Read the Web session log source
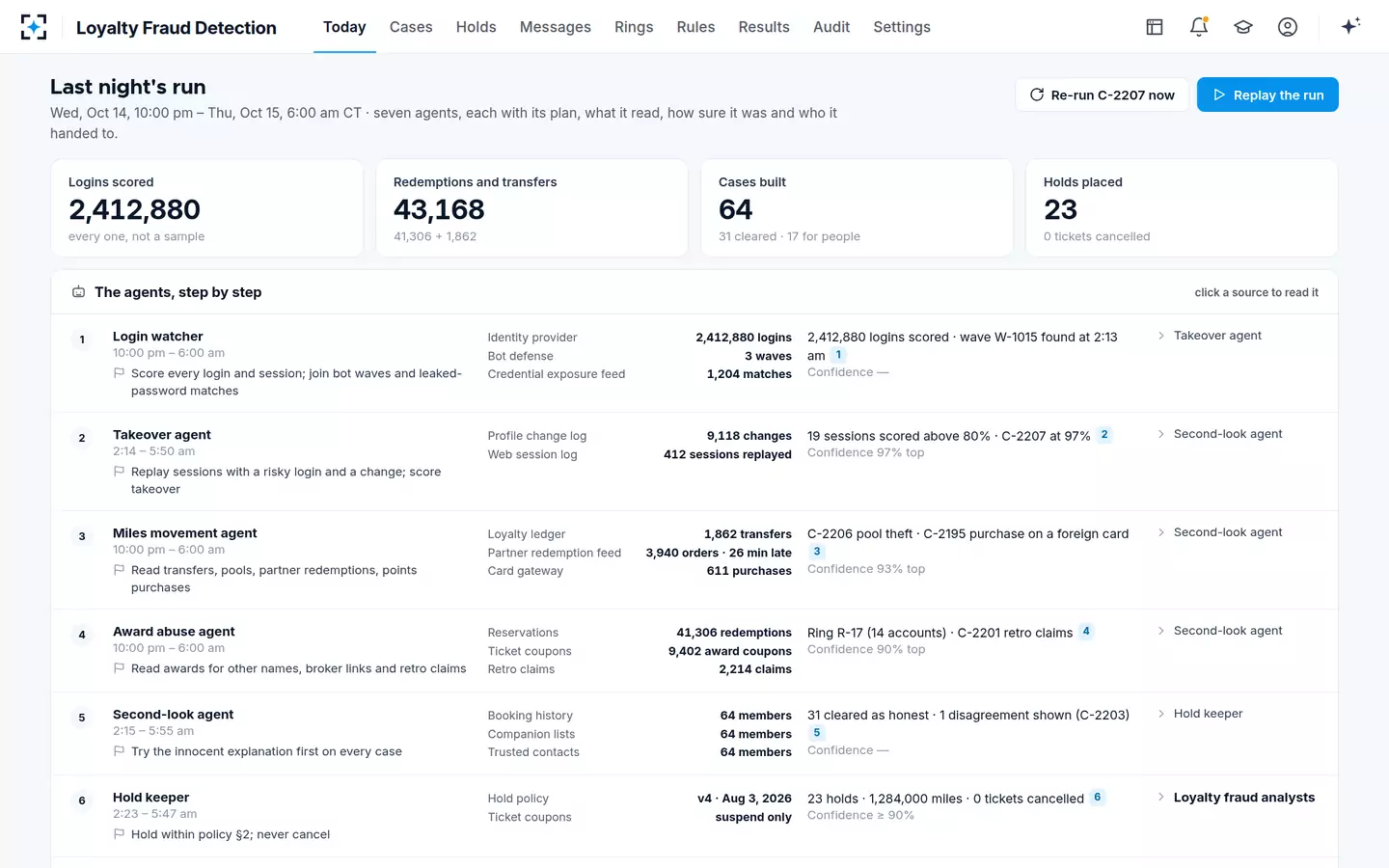 tap(532, 454)
